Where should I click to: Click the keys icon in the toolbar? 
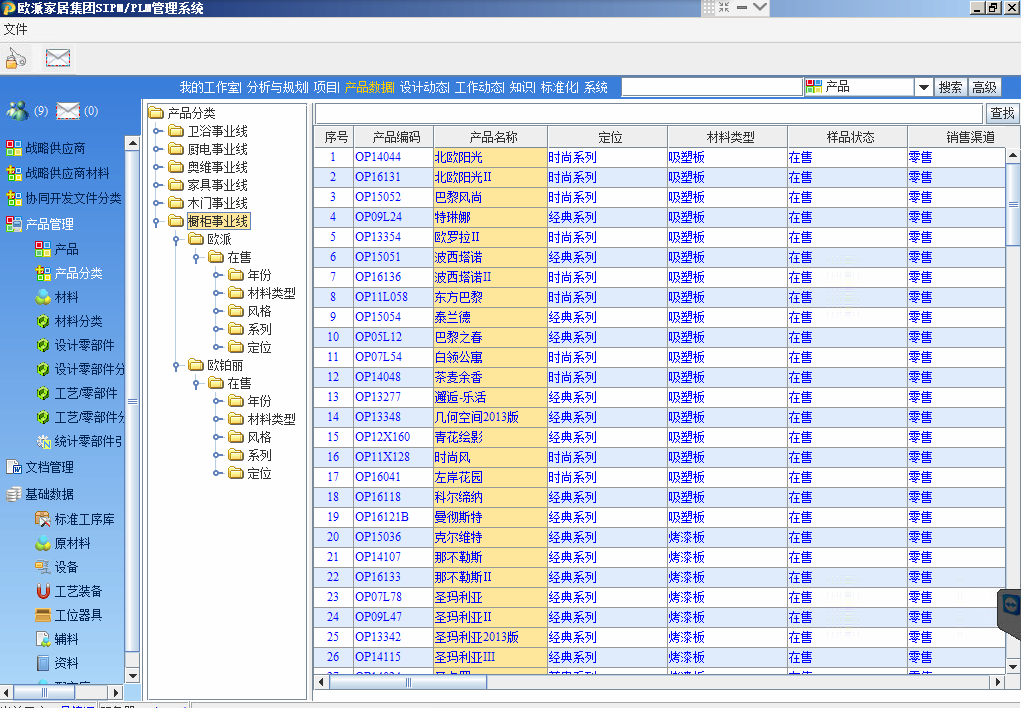(x=16, y=58)
